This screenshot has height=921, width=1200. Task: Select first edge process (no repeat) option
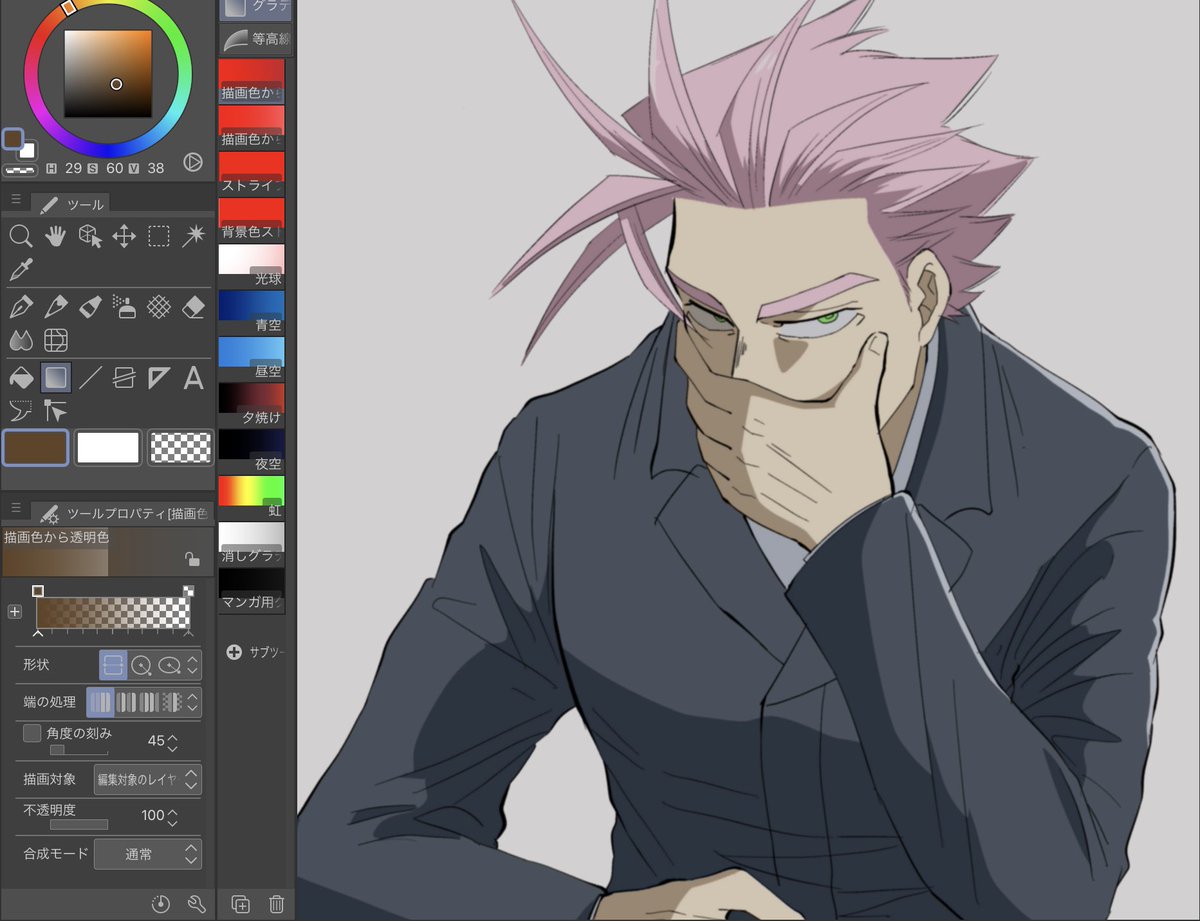100,702
